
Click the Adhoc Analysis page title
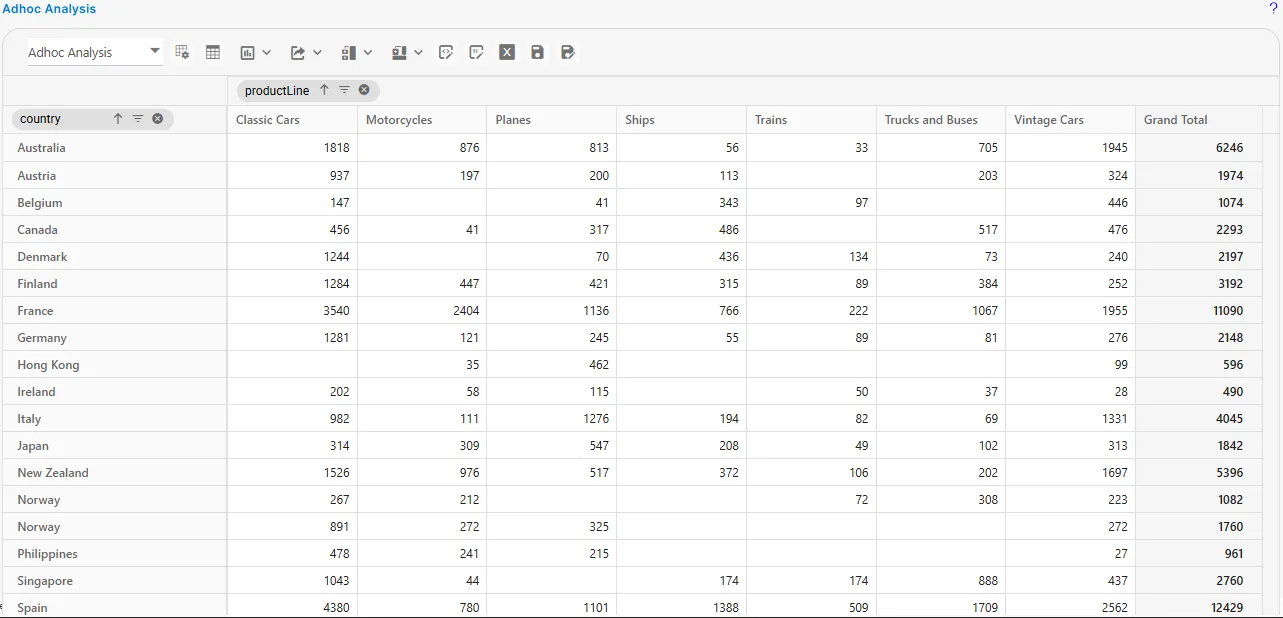click(49, 9)
